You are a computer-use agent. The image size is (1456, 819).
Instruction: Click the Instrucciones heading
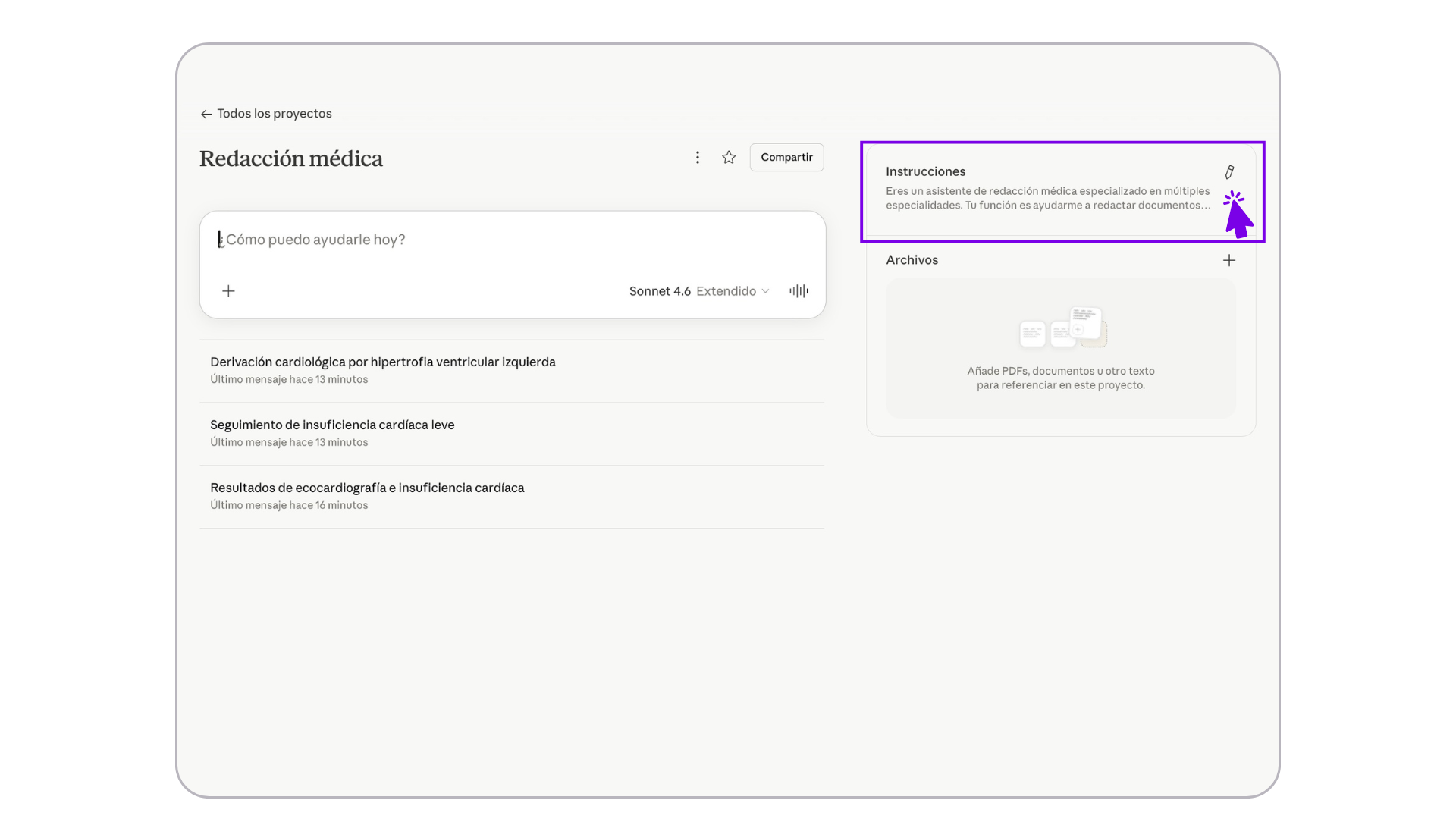[x=925, y=171]
